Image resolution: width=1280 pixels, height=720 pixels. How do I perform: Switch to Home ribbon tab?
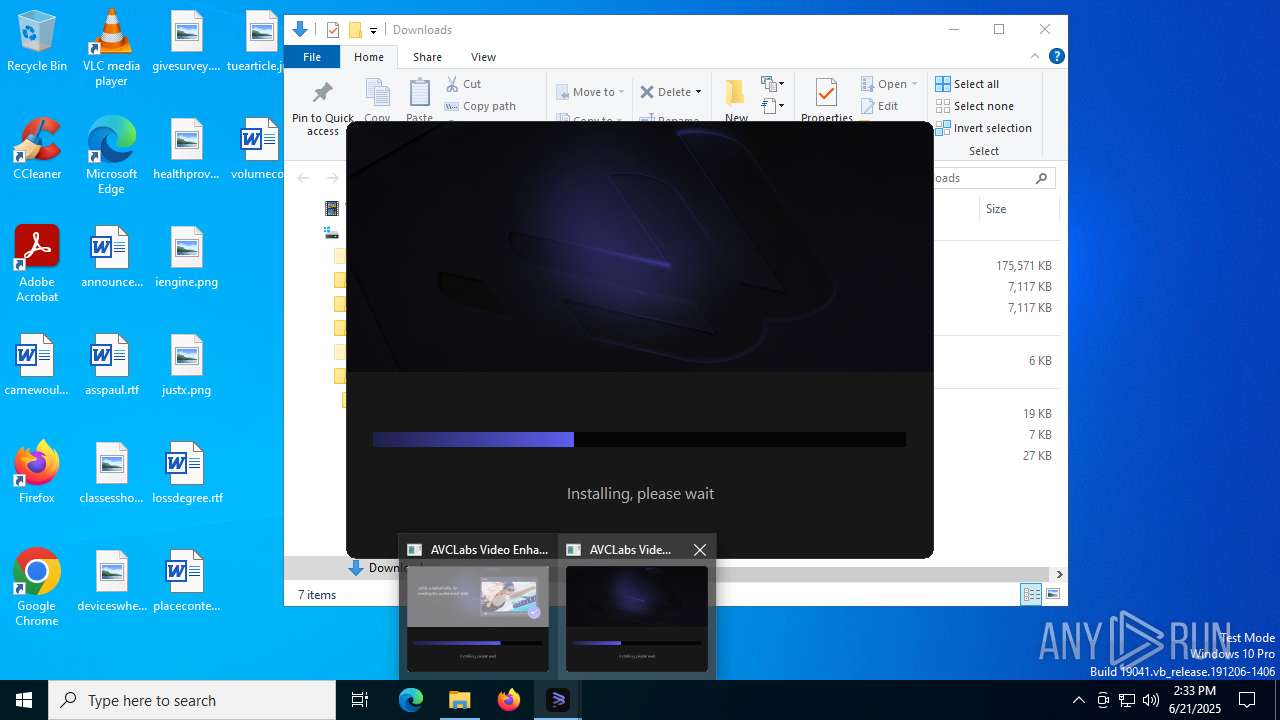[368, 57]
